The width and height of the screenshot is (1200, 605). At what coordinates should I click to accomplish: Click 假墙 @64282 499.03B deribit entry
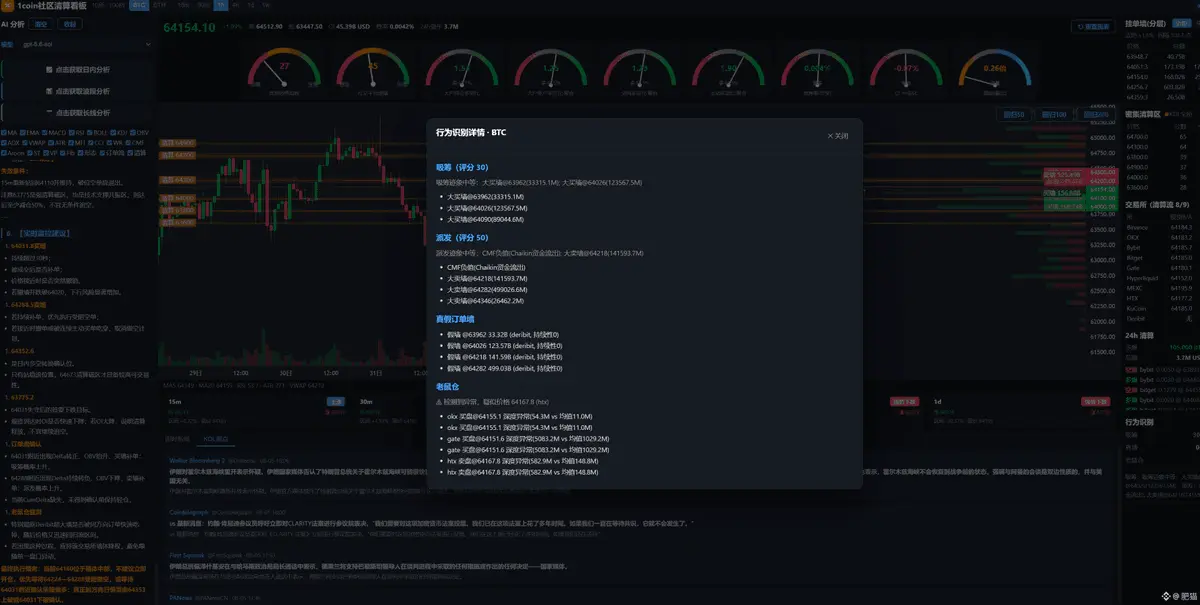[x=505, y=367]
